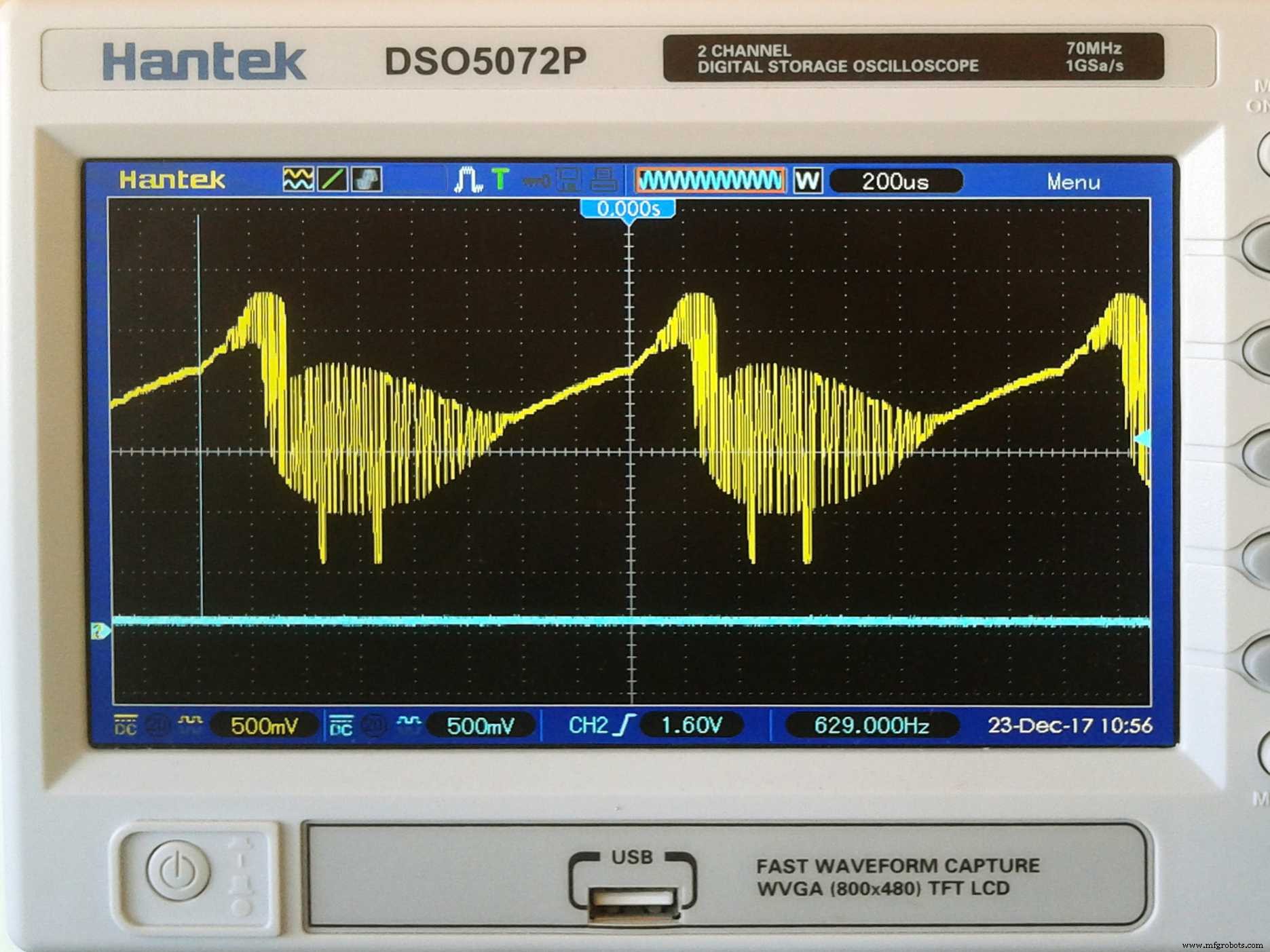Image resolution: width=1270 pixels, height=952 pixels.
Task: Click the trigger status T icon
Action: click(x=500, y=179)
